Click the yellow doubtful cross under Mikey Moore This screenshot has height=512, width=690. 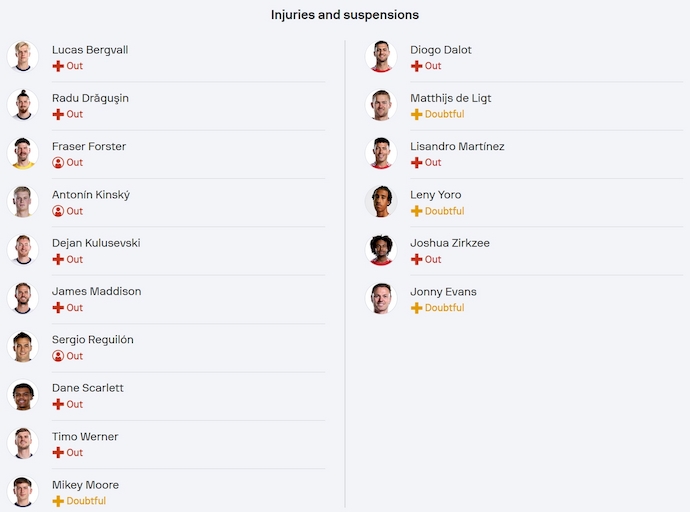click(x=58, y=501)
